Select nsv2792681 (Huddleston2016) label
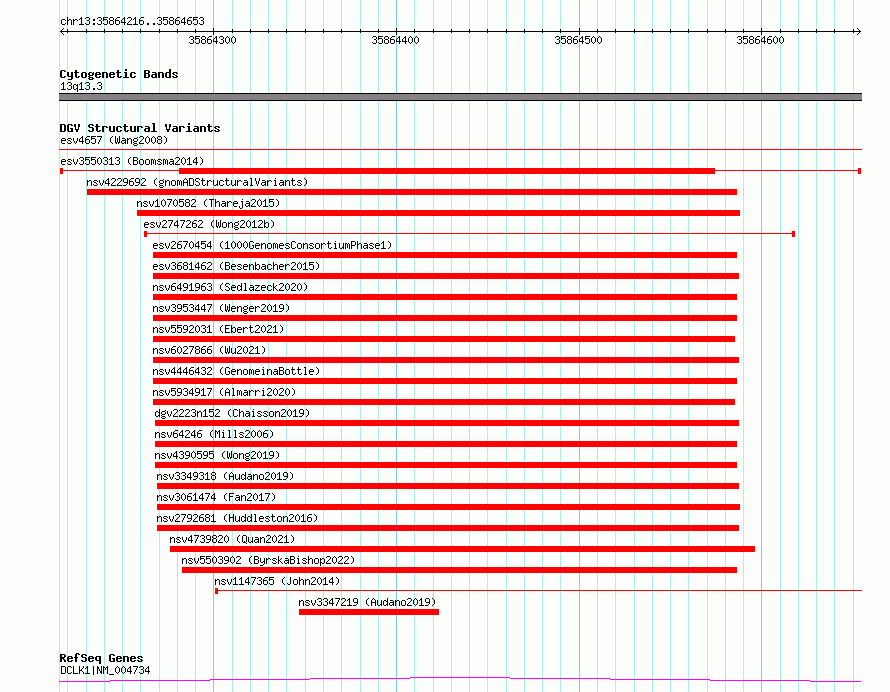 (237, 518)
